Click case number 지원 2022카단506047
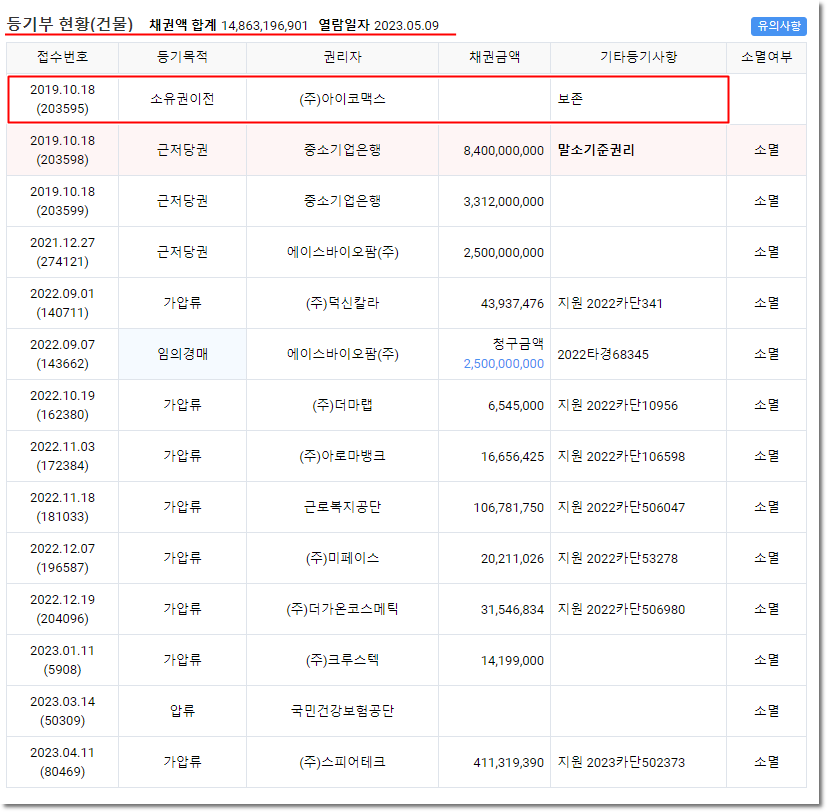827x812 pixels. 621,507
